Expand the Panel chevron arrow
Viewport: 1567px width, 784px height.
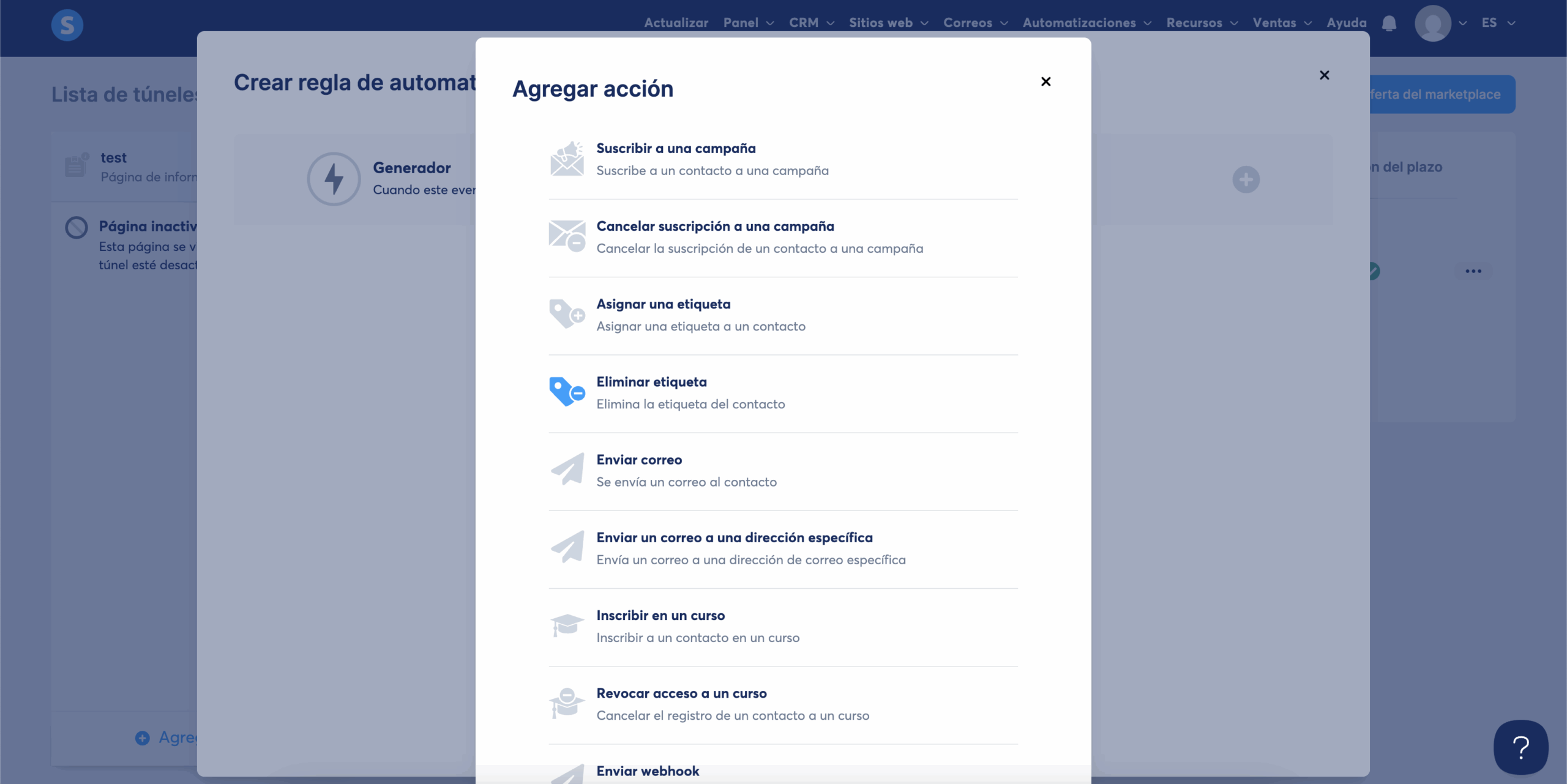coord(770,23)
